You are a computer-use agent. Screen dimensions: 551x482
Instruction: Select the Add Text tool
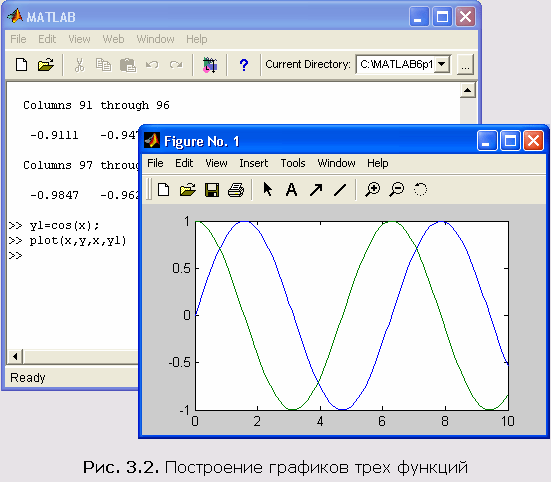click(291, 190)
